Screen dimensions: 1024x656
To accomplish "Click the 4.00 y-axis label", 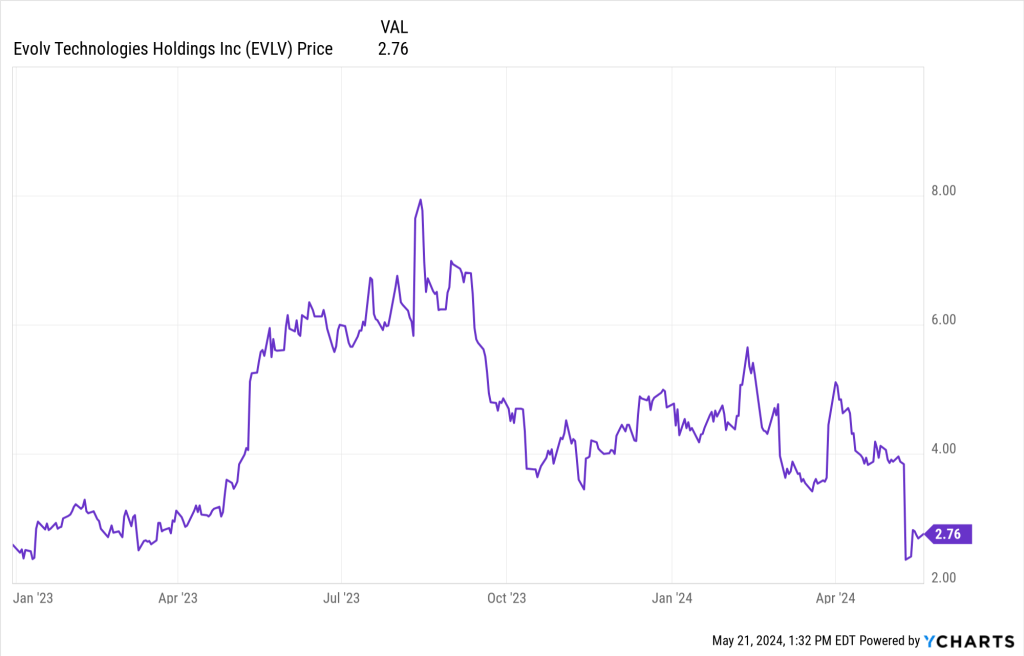I will pos(944,449).
